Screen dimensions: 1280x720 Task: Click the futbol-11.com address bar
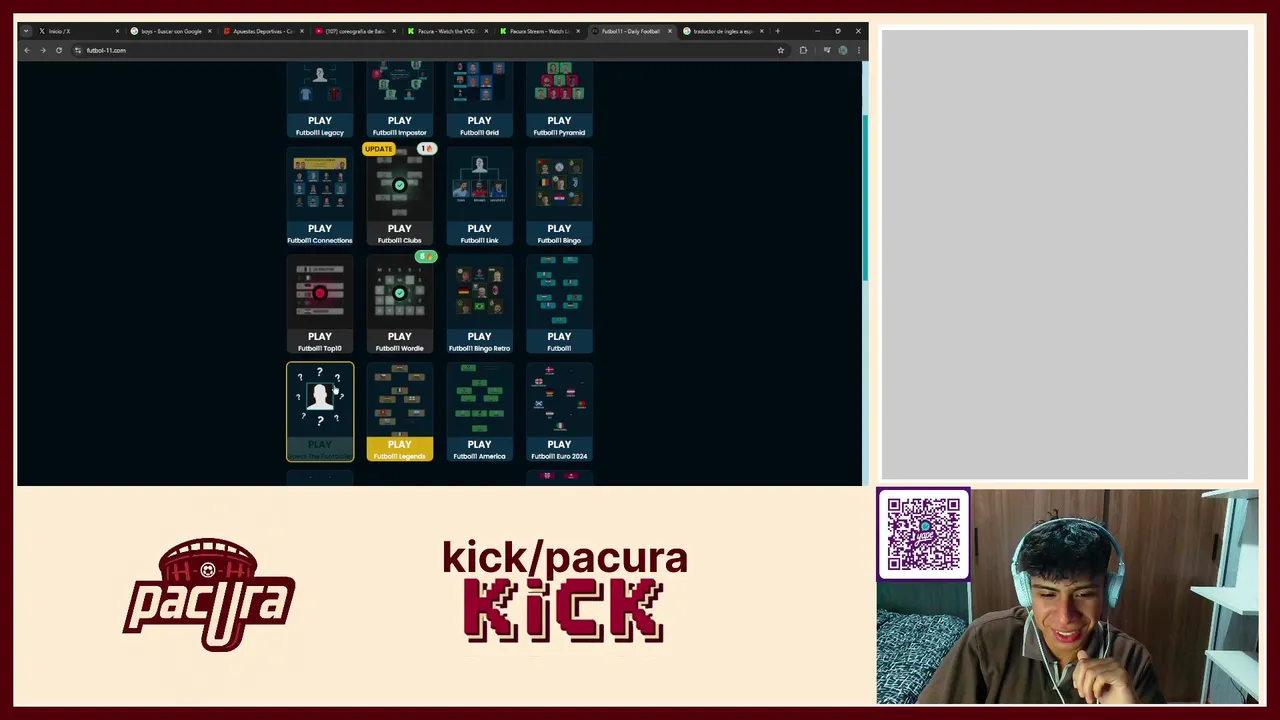[430, 50]
